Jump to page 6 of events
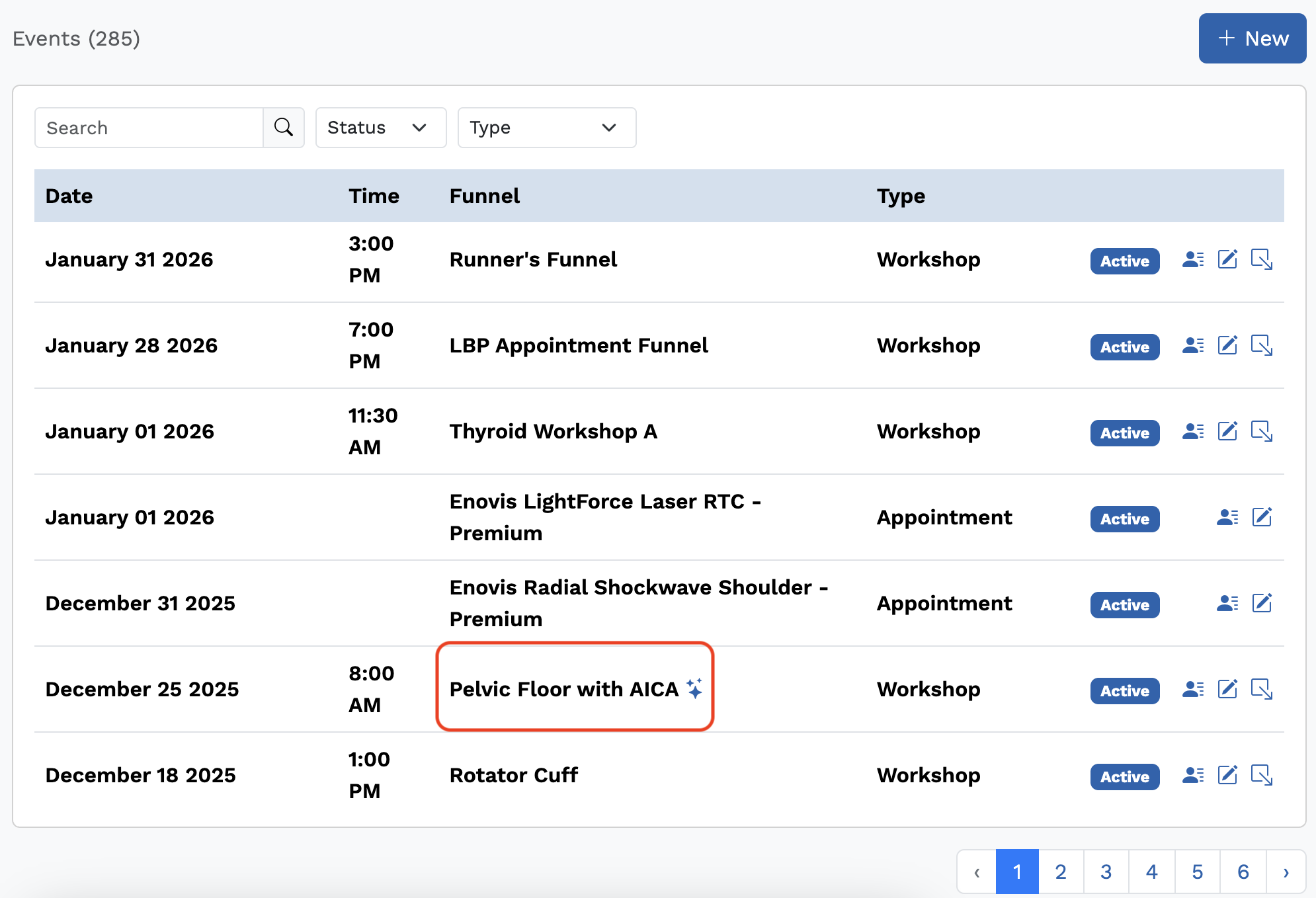The image size is (1316, 898). (x=1243, y=872)
